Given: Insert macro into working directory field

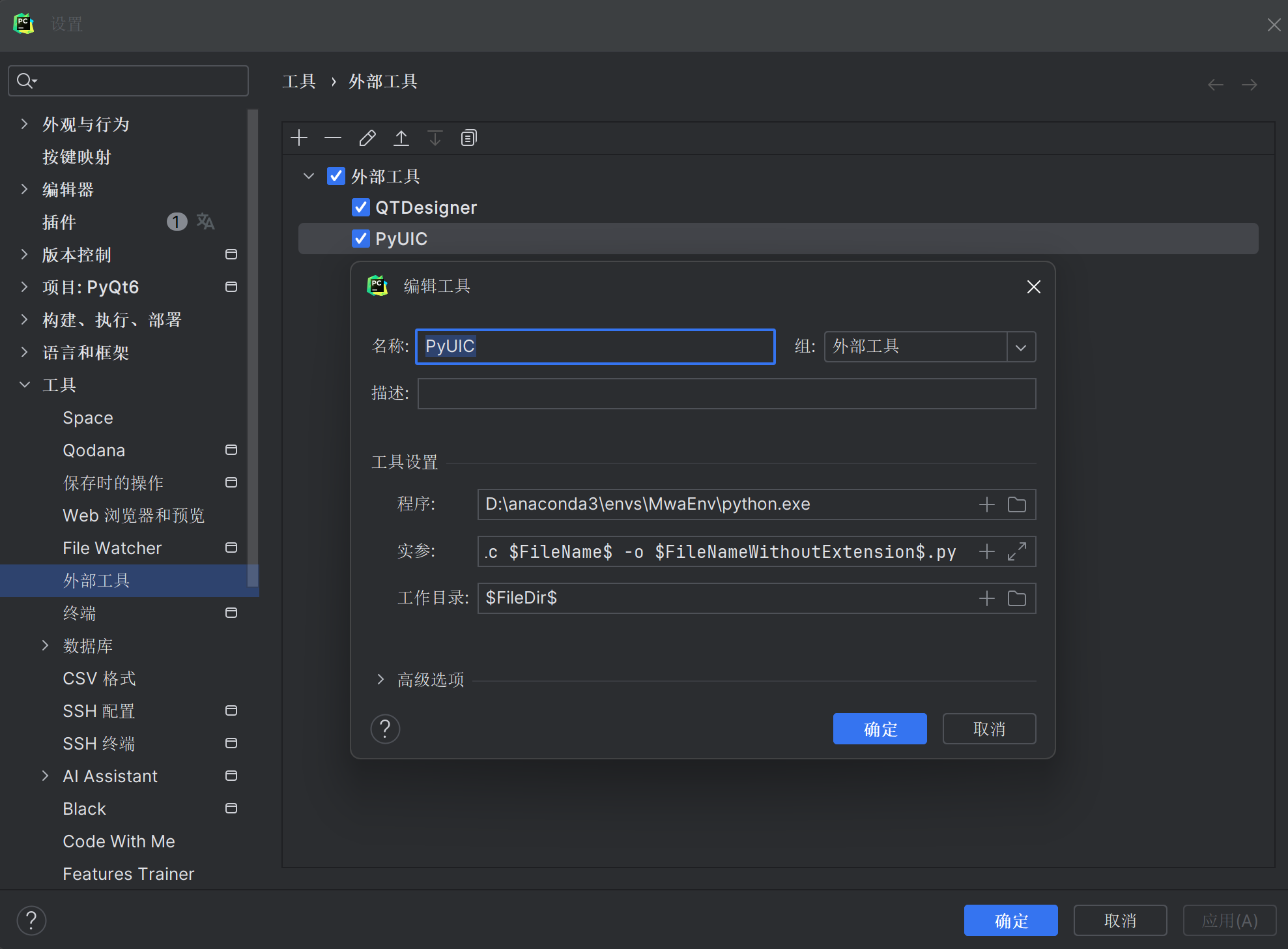Looking at the screenshot, I should coord(986,598).
